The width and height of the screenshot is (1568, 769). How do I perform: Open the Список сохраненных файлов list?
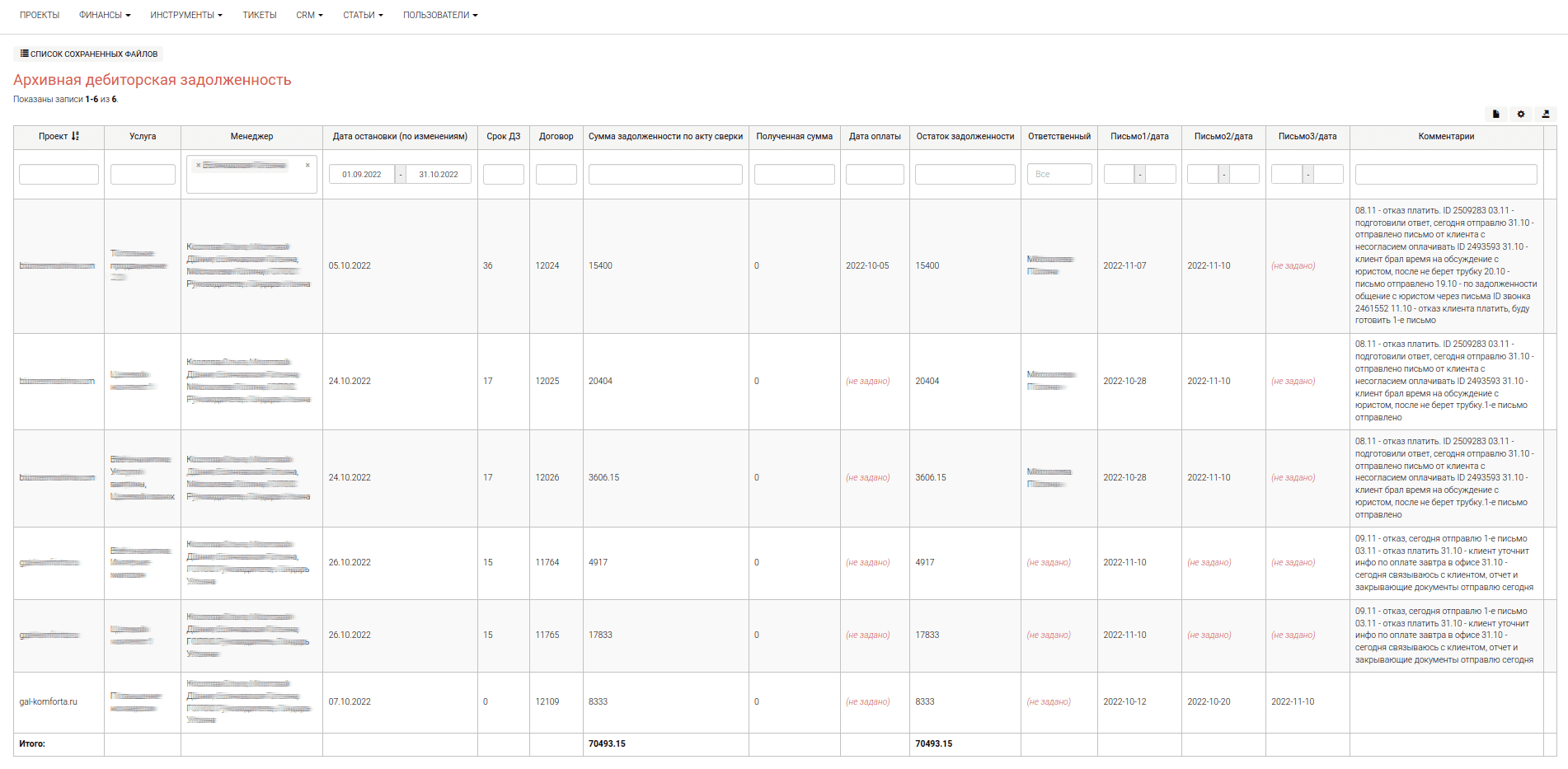pyautogui.click(x=88, y=54)
